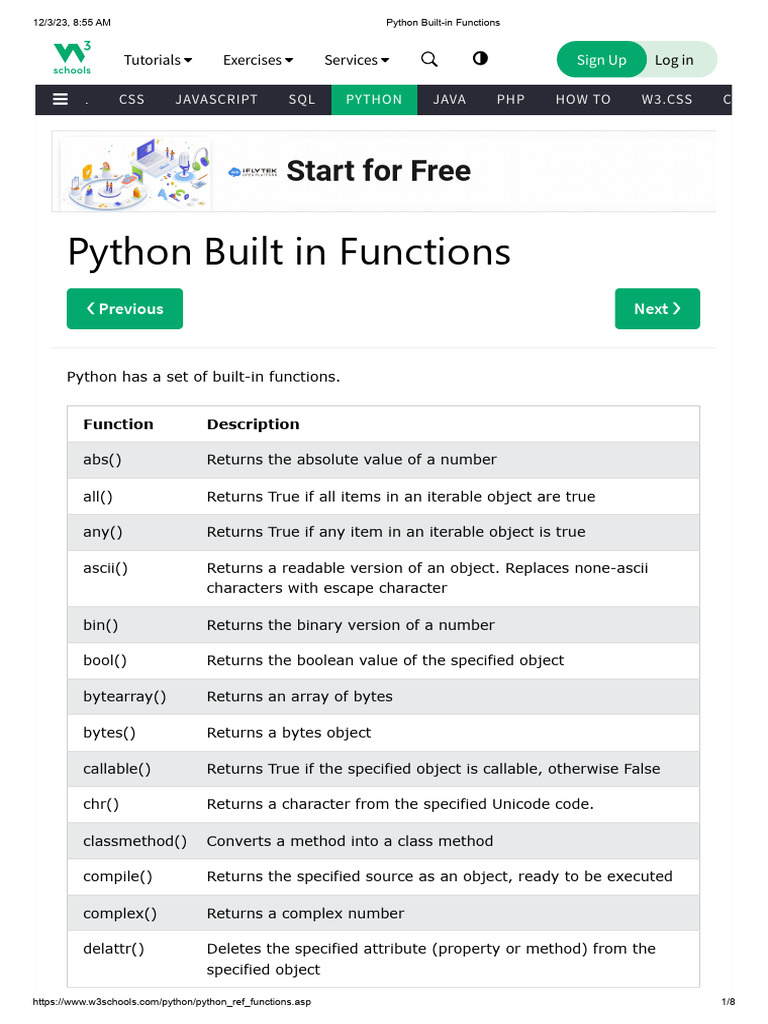Screen dimensions: 768x1024
Task: Toggle dark mode contrast icon
Action: [x=480, y=58]
